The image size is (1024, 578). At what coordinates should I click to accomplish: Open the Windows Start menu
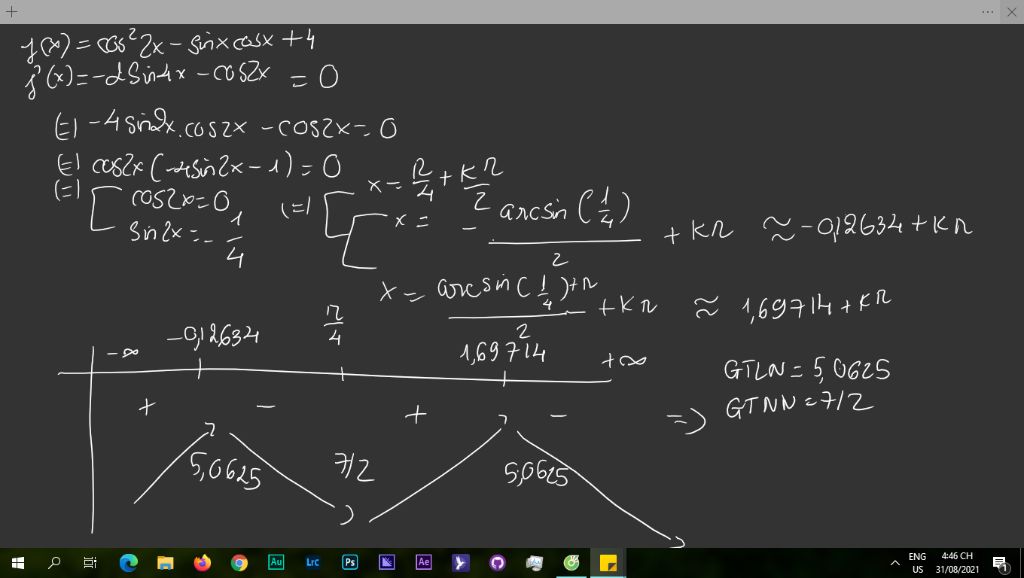[x=18, y=562]
